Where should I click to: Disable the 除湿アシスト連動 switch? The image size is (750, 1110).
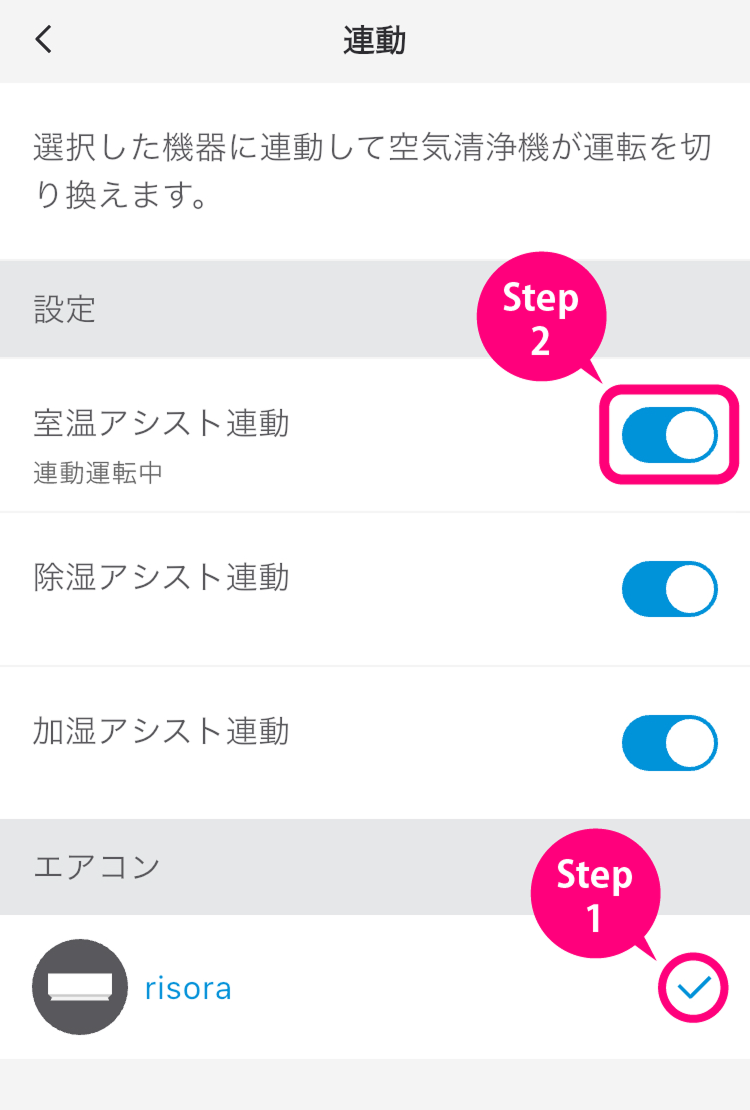click(x=669, y=589)
